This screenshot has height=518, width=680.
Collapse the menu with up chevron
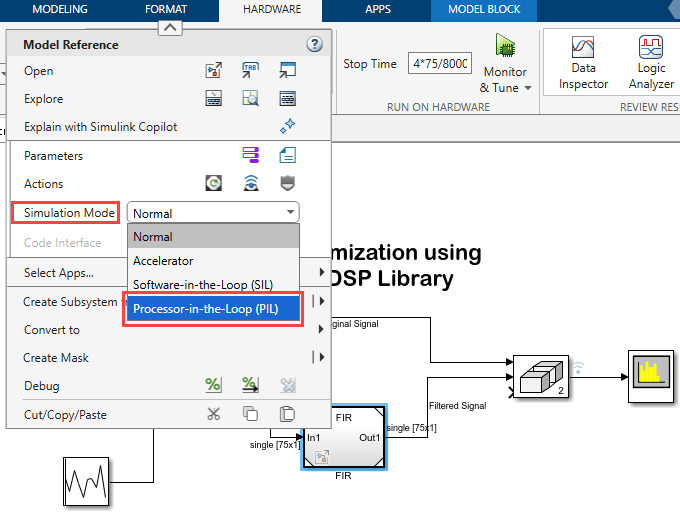(170, 28)
